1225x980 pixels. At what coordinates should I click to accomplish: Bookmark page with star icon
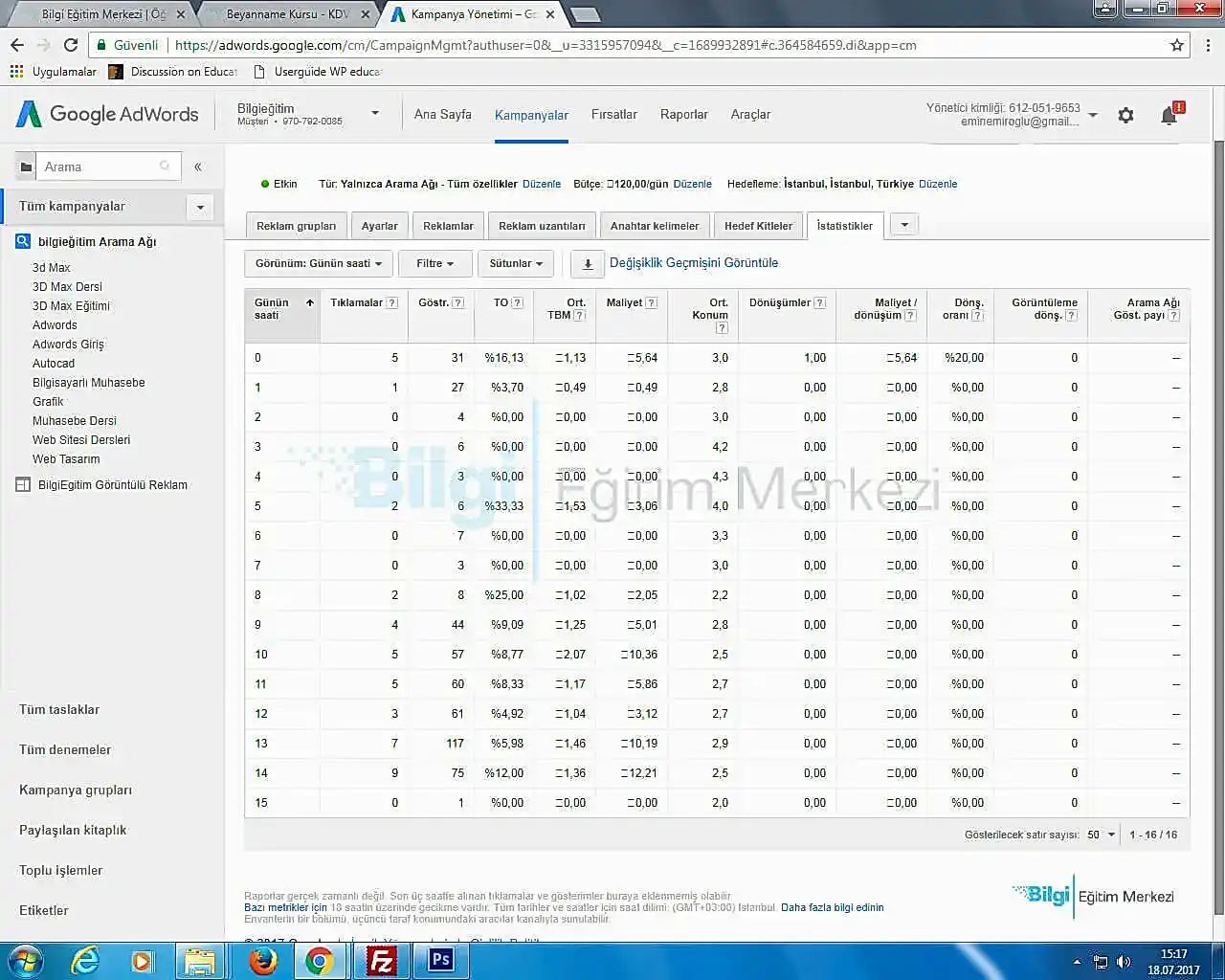(x=1177, y=45)
